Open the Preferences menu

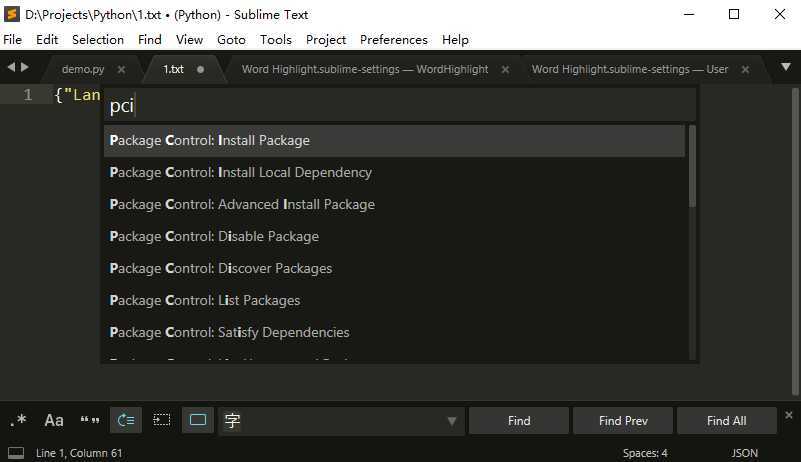pyautogui.click(x=393, y=40)
